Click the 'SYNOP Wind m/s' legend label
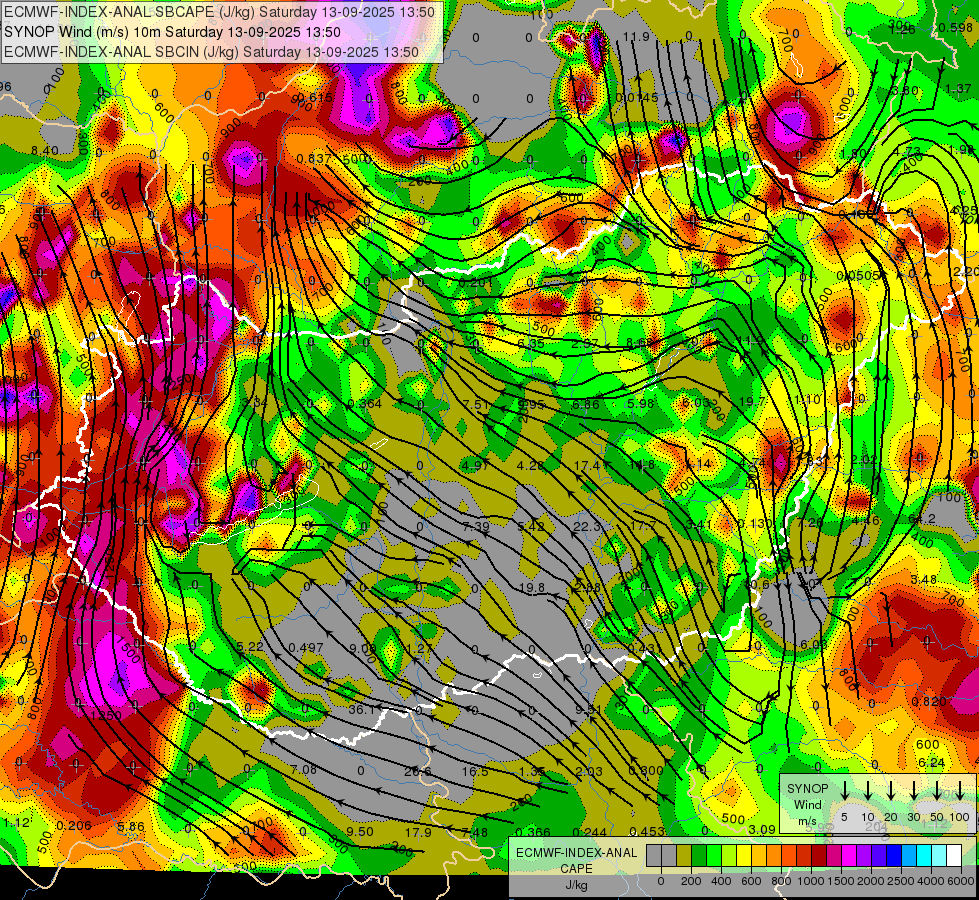The height and width of the screenshot is (900, 979). 807,805
